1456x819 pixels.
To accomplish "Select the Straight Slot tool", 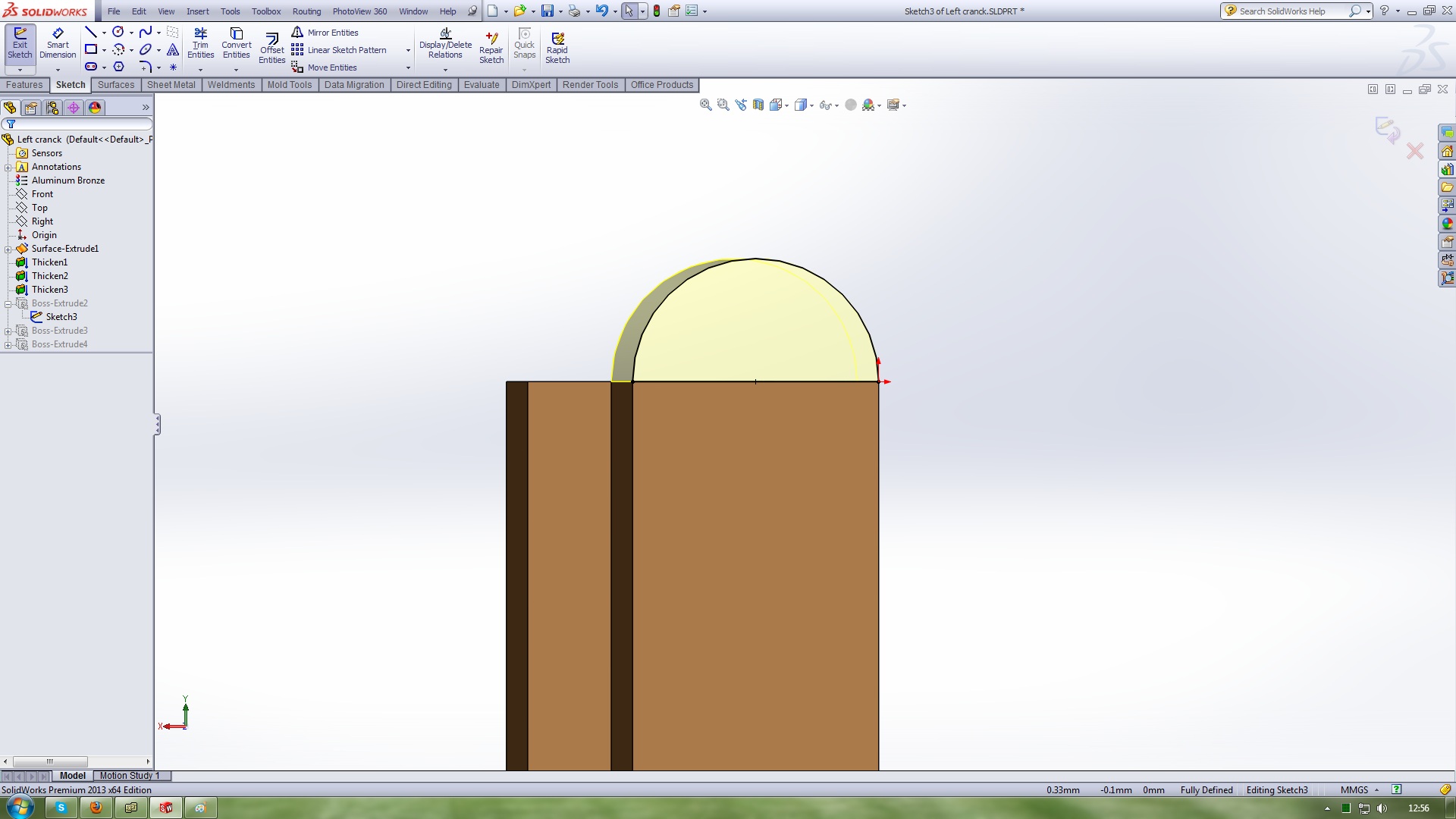I will 90,67.
